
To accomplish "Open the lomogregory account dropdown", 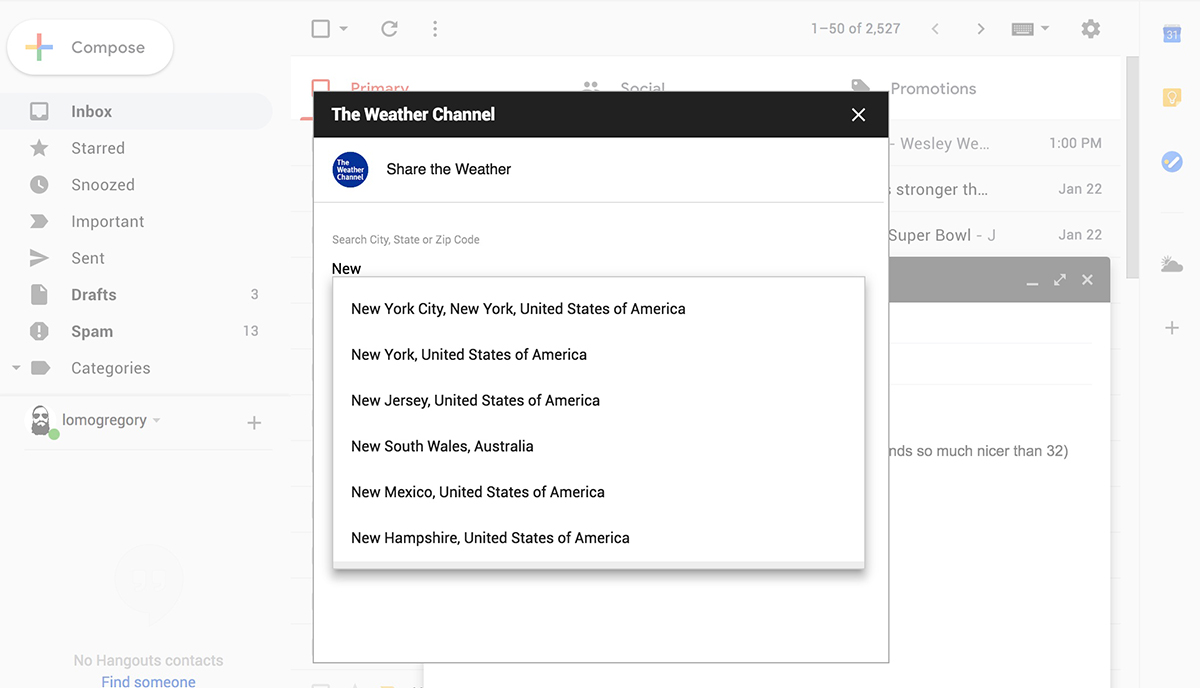I will click(157, 421).
